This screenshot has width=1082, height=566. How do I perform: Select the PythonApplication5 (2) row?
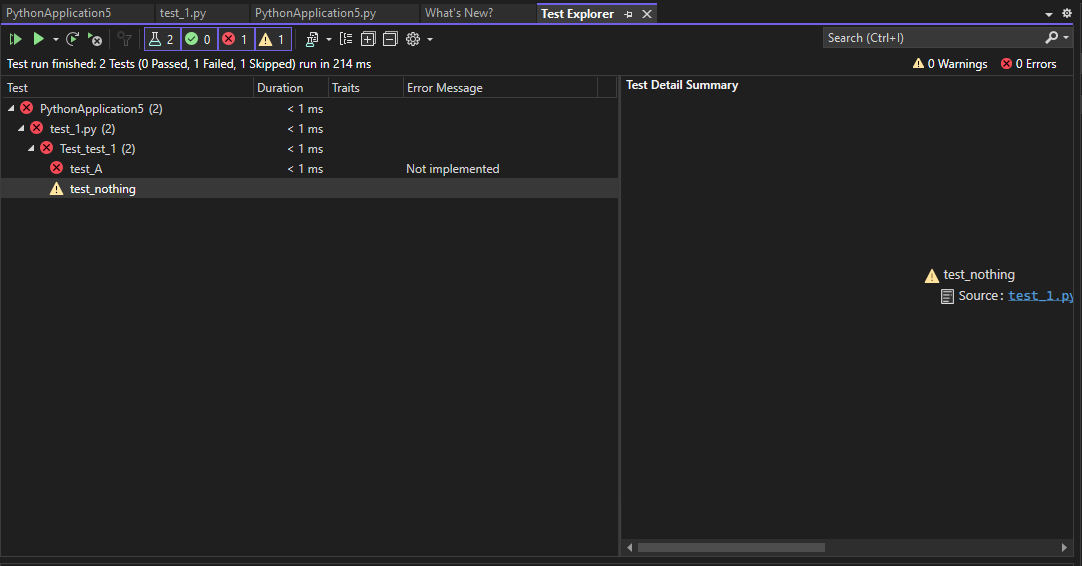pyautogui.click(x=309, y=108)
